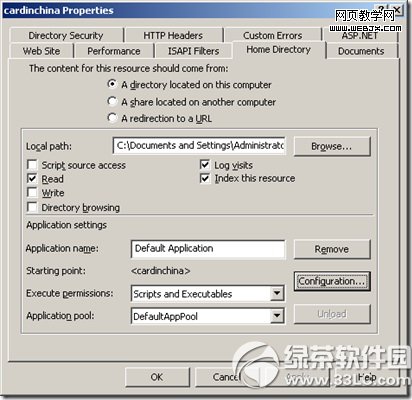This screenshot has height=400, width=412.
Task: Select 'A directory located on this computer'
Action: (112, 84)
